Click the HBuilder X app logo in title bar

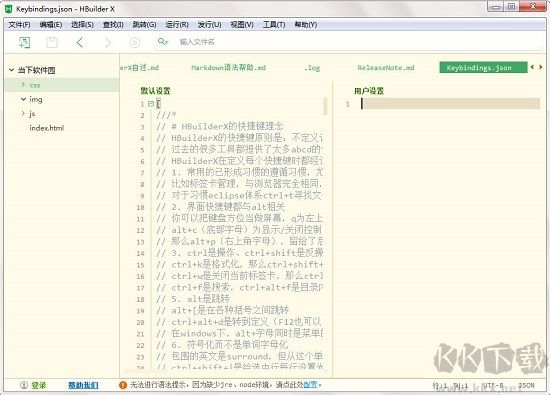(9, 9)
